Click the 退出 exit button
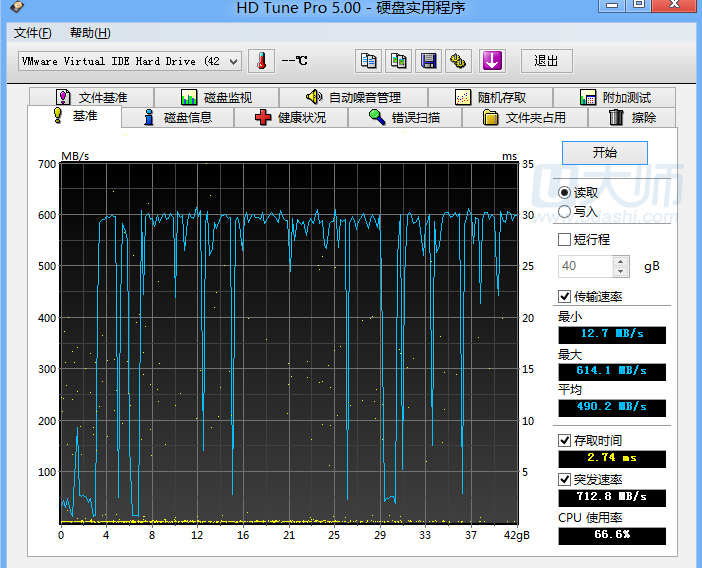Screen dimensions: 702x568 (x=546, y=61)
